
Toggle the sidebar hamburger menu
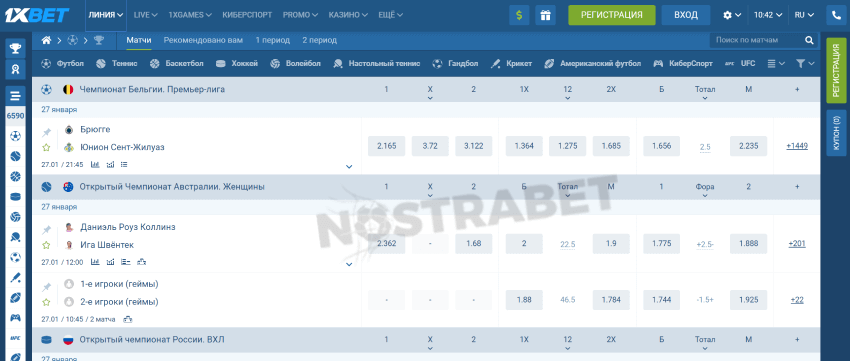pyautogui.click(x=15, y=96)
